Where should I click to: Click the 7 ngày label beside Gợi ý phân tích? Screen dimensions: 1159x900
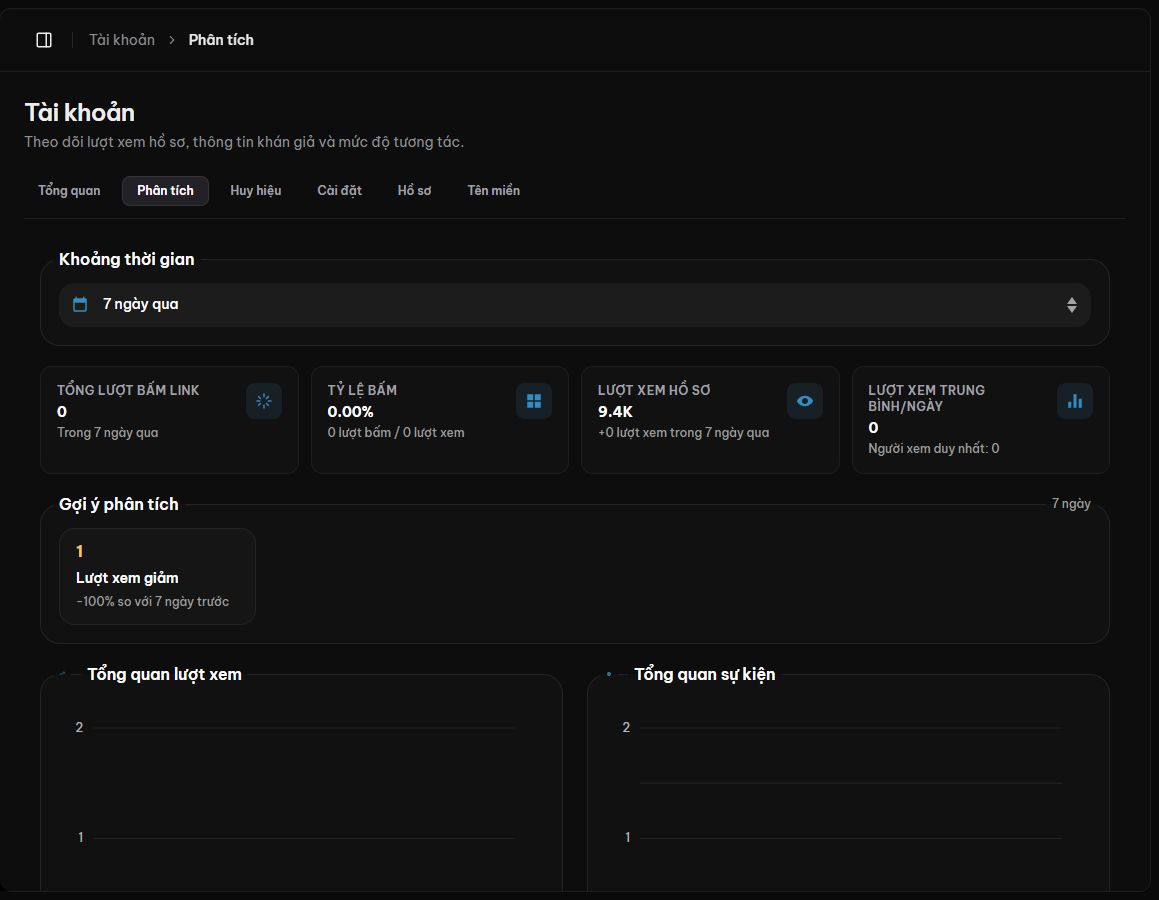pyautogui.click(x=1071, y=504)
